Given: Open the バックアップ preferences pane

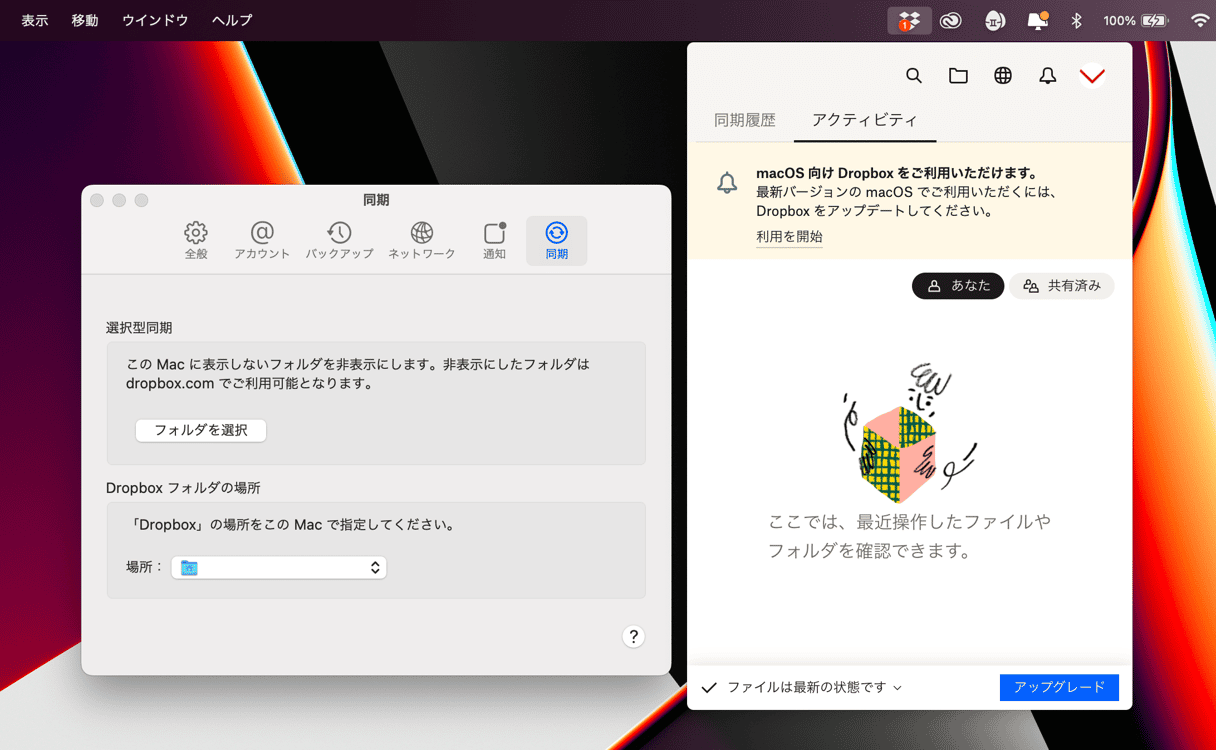Looking at the screenshot, I should pyautogui.click(x=339, y=241).
